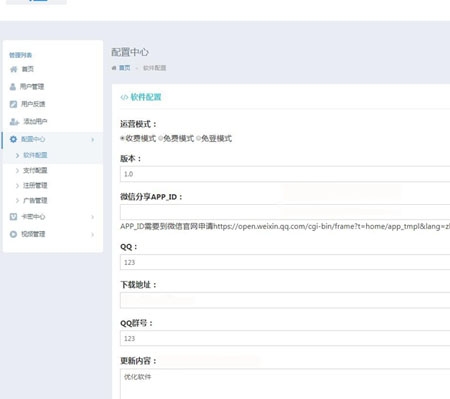Image resolution: width=450 pixels, height=399 pixels.
Task: Open the 注册管理 submenu entry
Action: [35, 186]
